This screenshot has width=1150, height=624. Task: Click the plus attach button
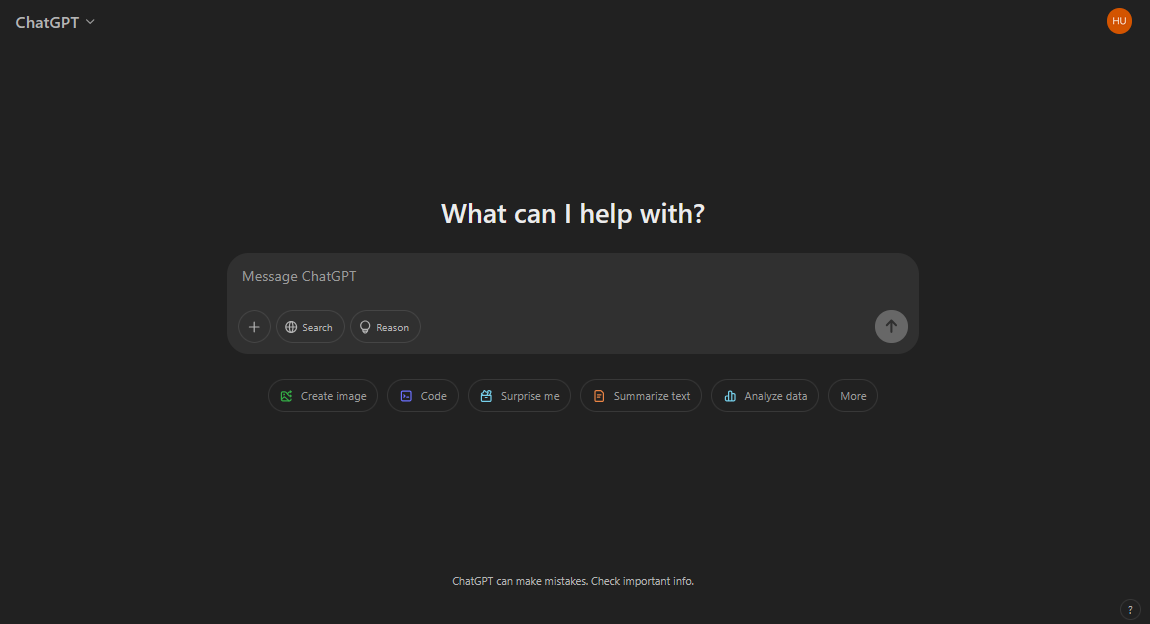pyautogui.click(x=254, y=327)
